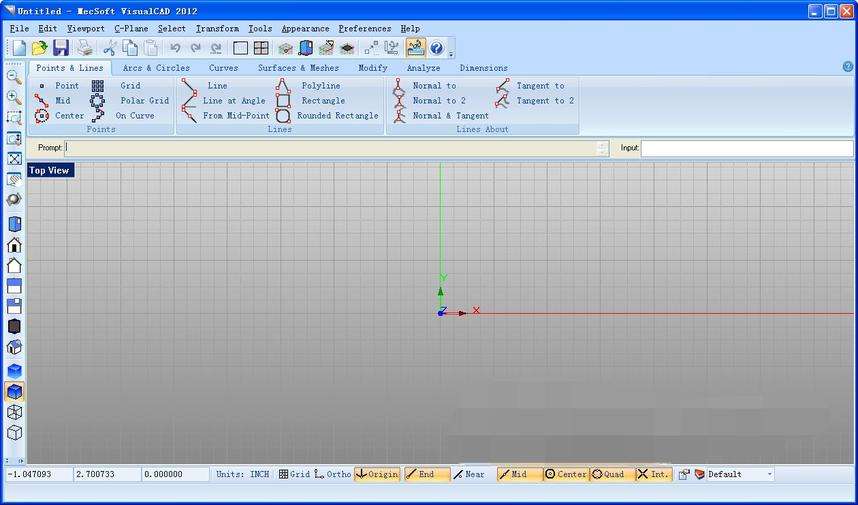Viewport: 858px width, 505px height.
Task: Click the Normal to 2 command
Action: coord(430,101)
